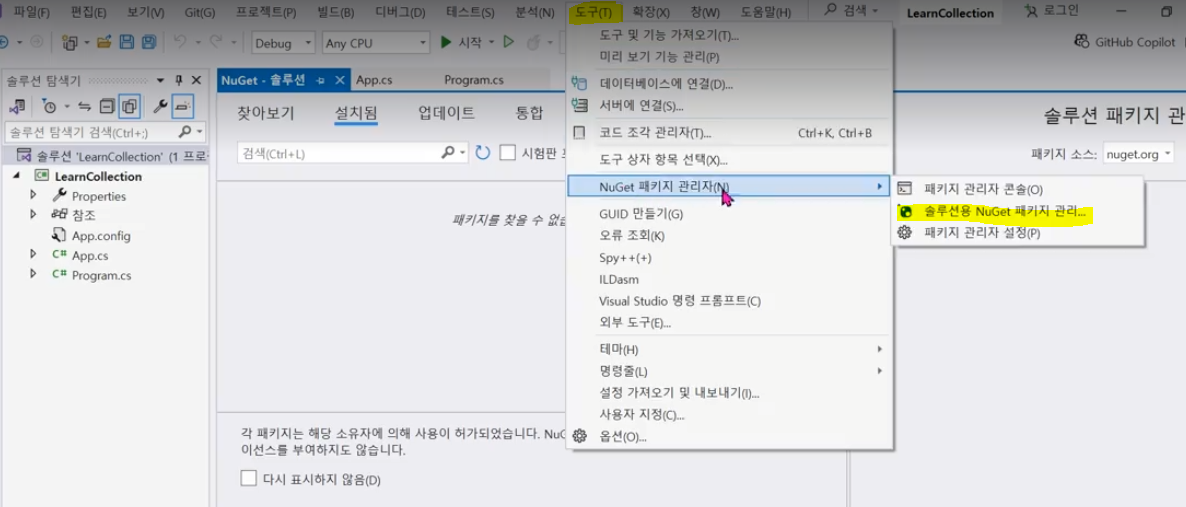Image resolution: width=1186 pixels, height=507 pixels.
Task: Open Solution Explorer window options dropdown arrow
Action: [160, 80]
